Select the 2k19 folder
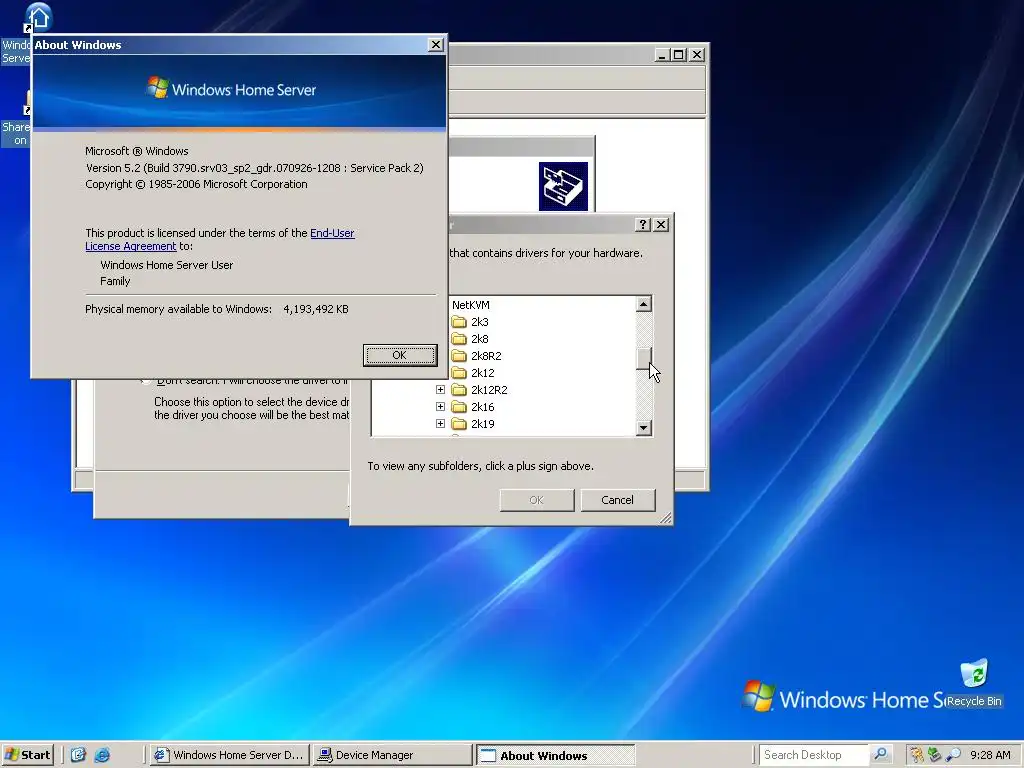This screenshot has height=768, width=1024. point(482,424)
